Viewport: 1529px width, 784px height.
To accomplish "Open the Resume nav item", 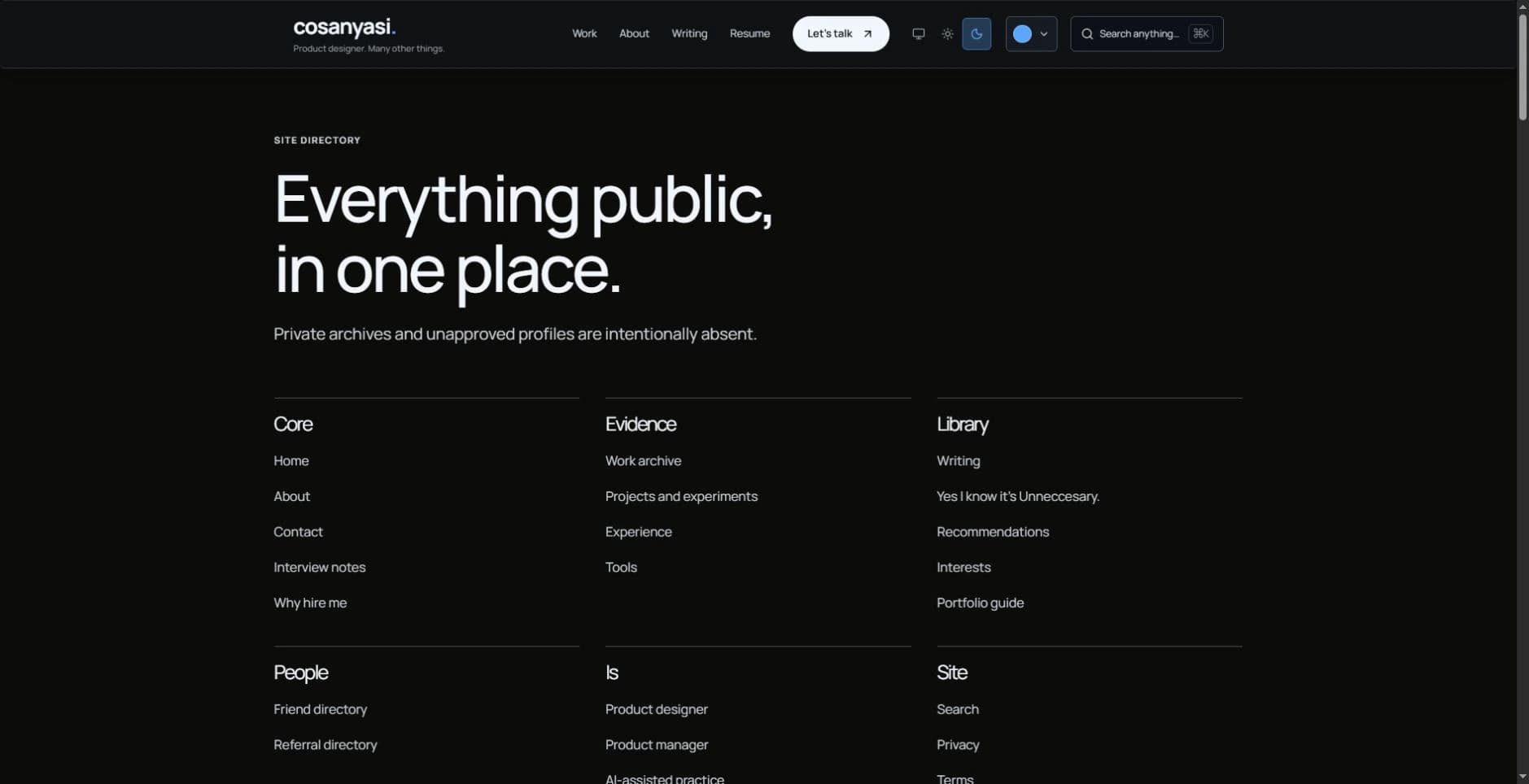I will [749, 34].
